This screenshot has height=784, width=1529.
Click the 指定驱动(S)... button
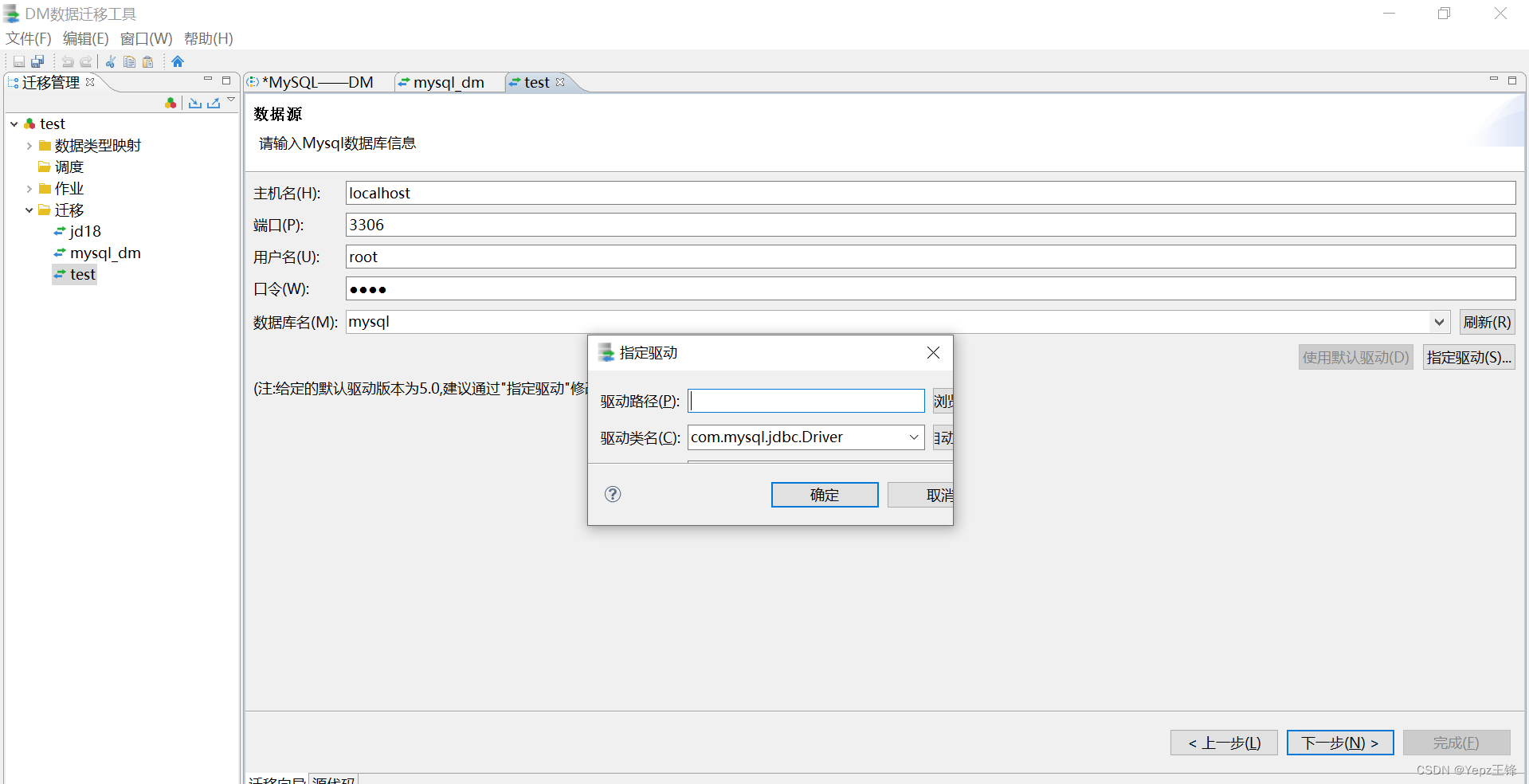(x=1468, y=357)
